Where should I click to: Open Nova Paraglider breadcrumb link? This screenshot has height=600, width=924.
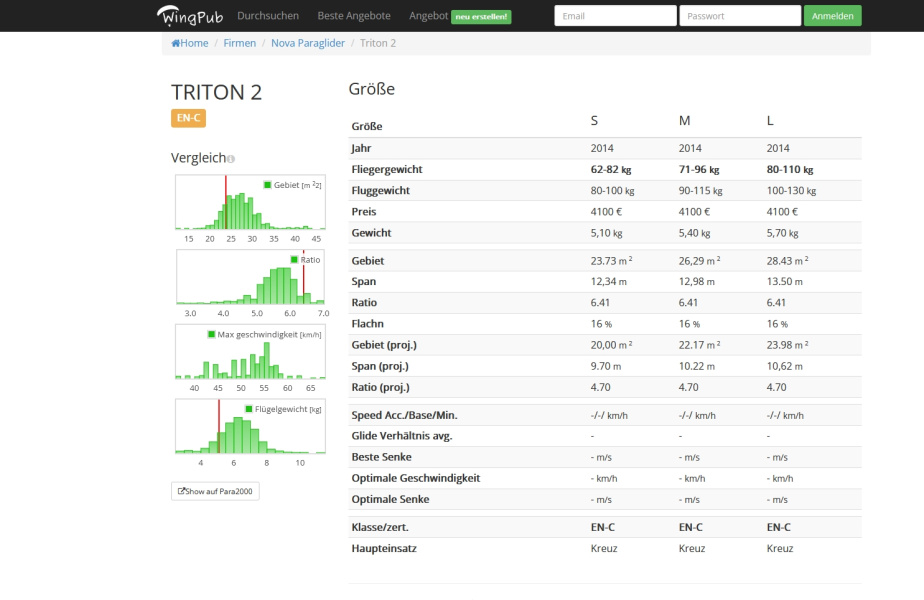click(308, 43)
